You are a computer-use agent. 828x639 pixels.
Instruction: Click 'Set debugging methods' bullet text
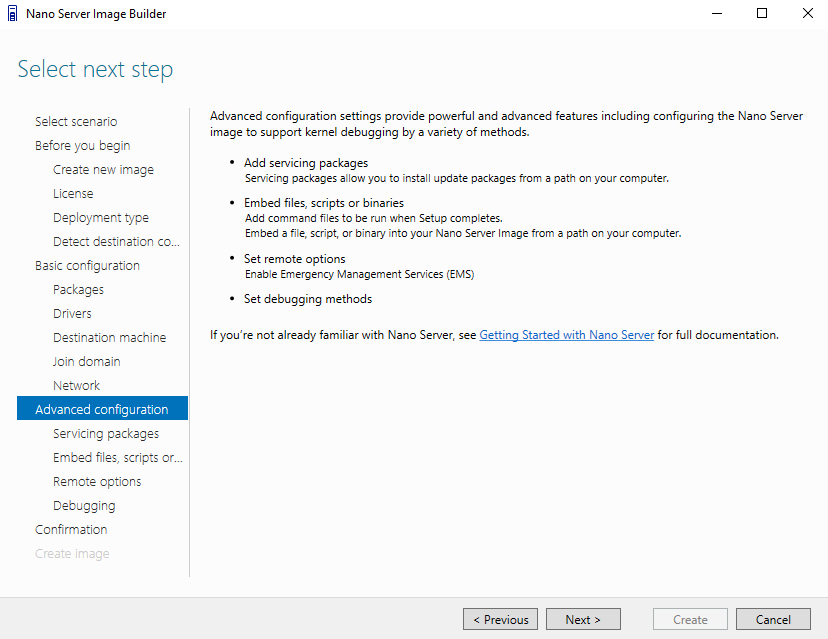tap(308, 299)
